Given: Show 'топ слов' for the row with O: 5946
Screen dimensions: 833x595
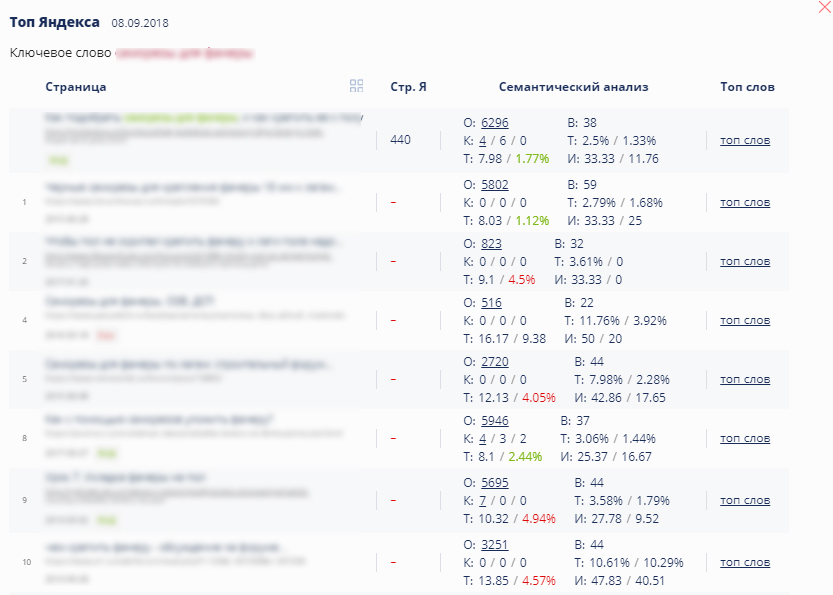Looking at the screenshot, I should pyautogui.click(x=745, y=439).
